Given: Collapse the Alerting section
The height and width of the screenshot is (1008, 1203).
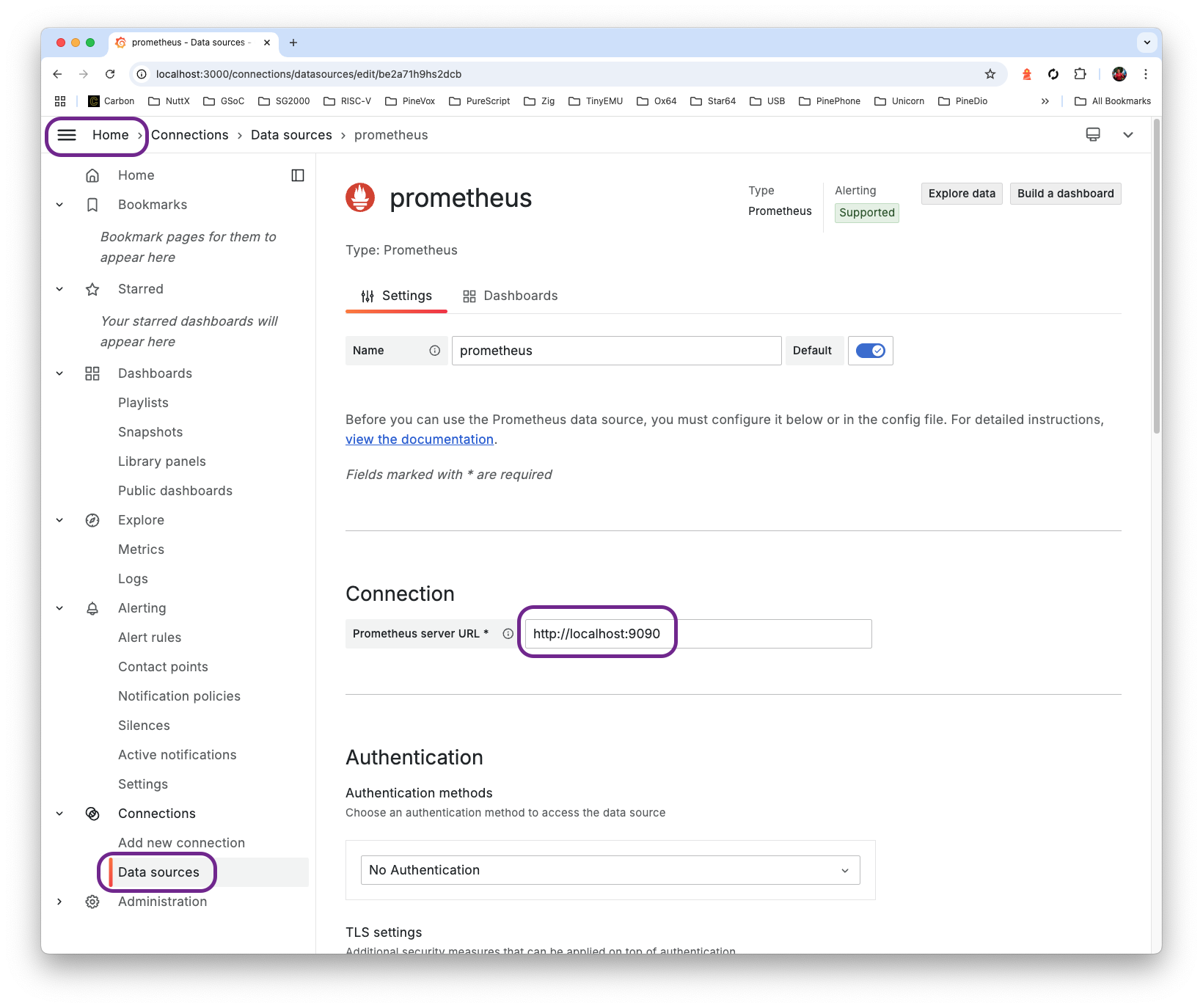Looking at the screenshot, I should click(59, 608).
